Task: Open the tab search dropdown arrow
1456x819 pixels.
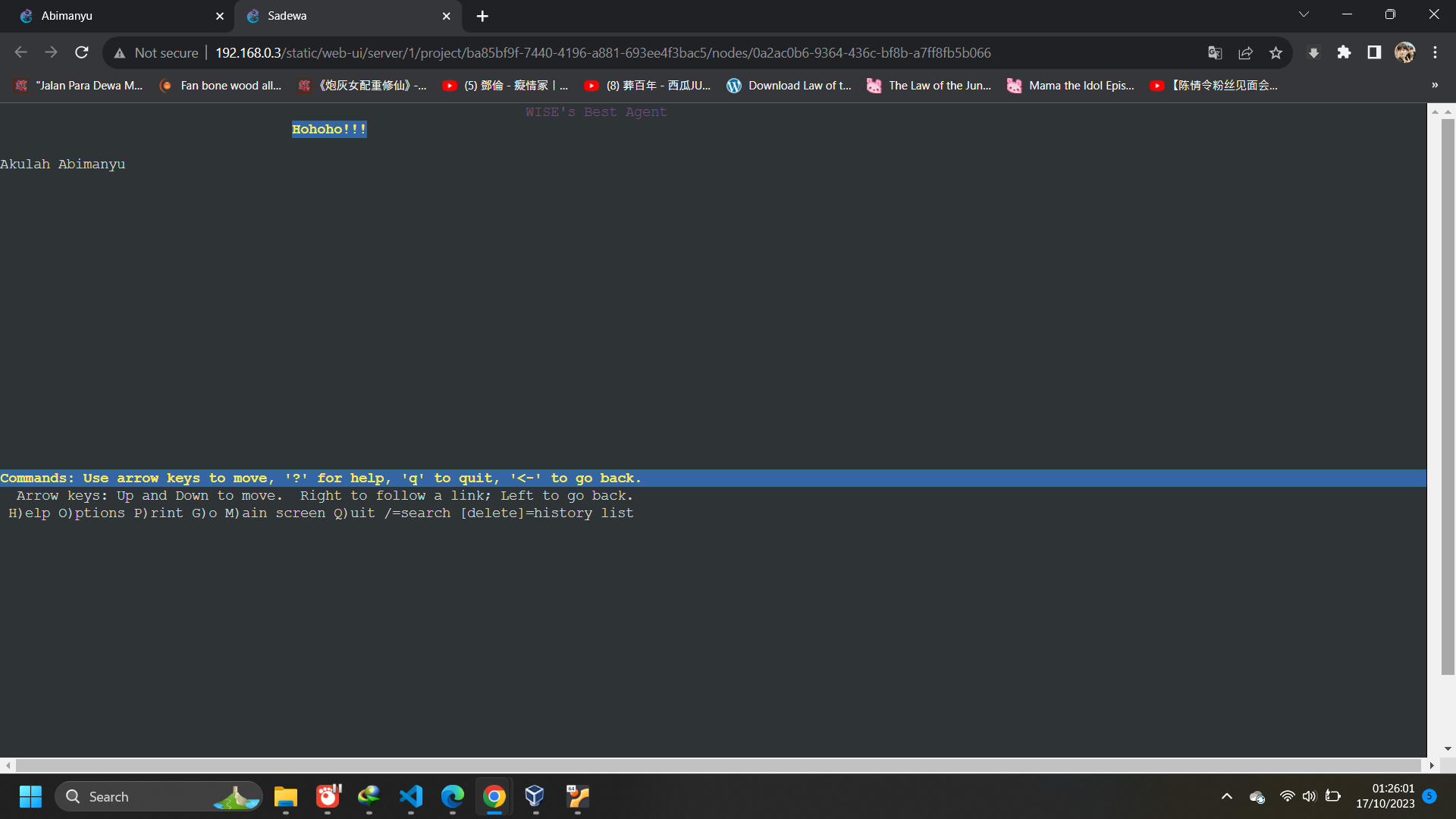Action: (x=1304, y=14)
